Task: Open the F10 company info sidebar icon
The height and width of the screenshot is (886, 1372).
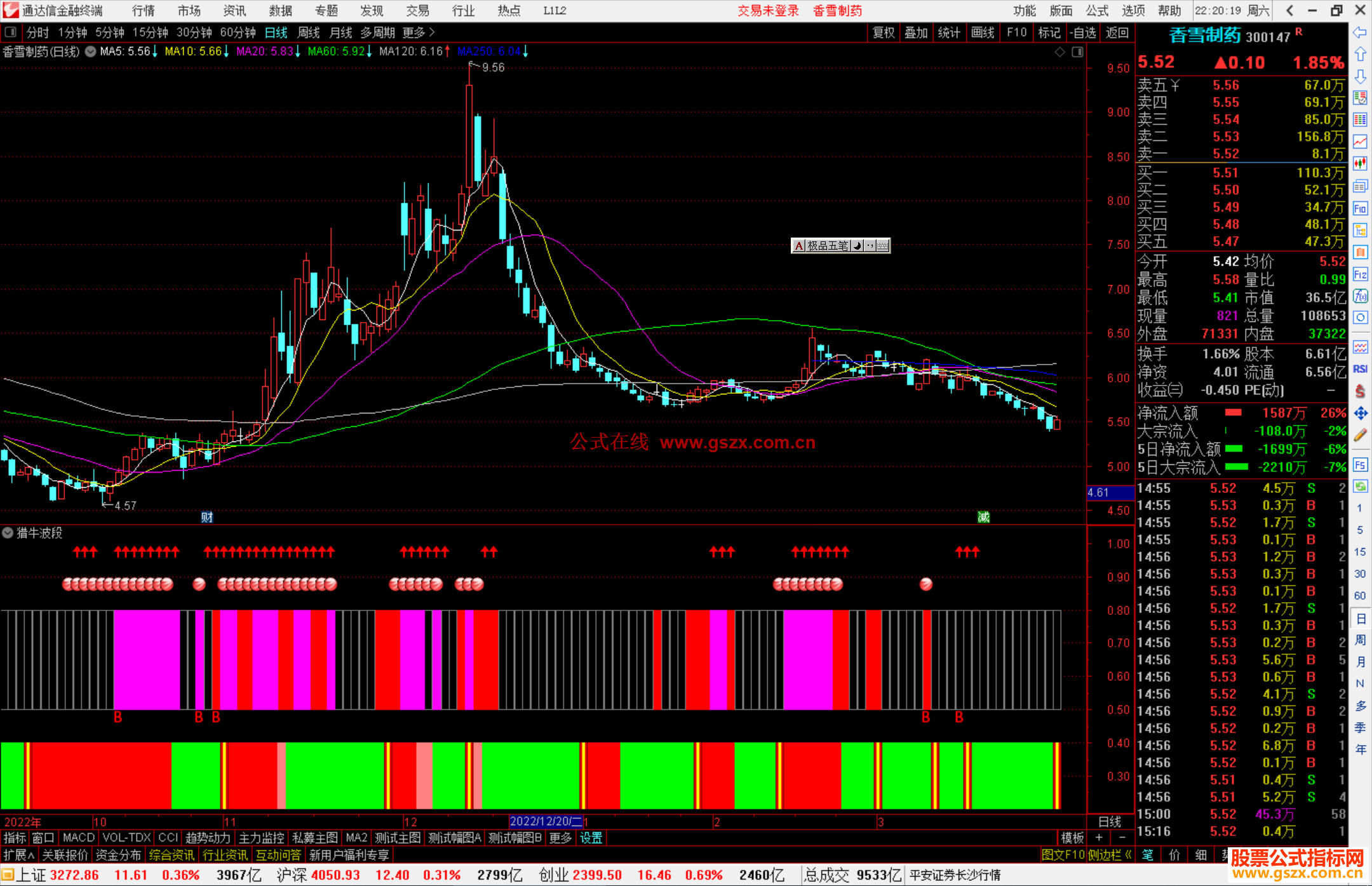Action: click(x=1360, y=208)
